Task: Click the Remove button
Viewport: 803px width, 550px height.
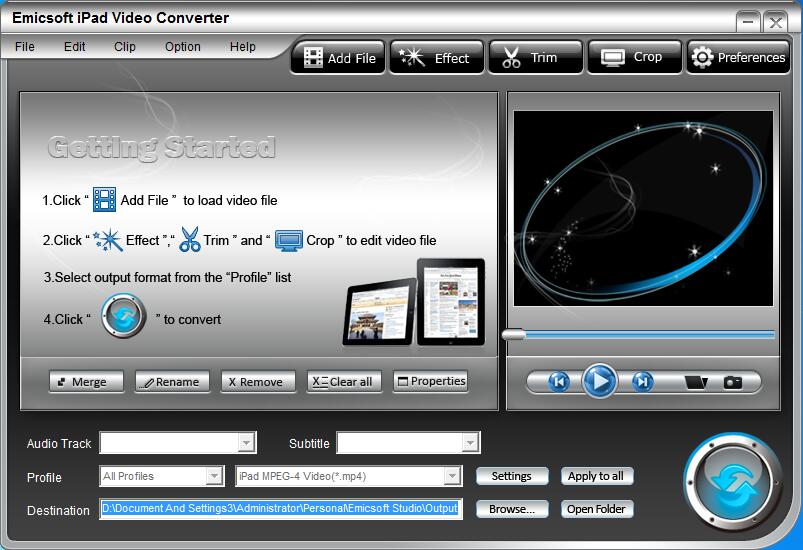Action: 258,382
